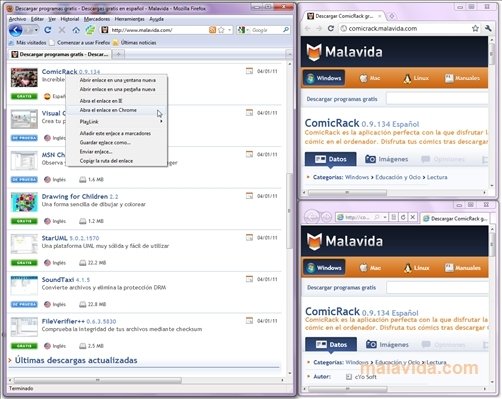Open StarUML program link
This screenshot has height=399, width=502.
pos(54,238)
